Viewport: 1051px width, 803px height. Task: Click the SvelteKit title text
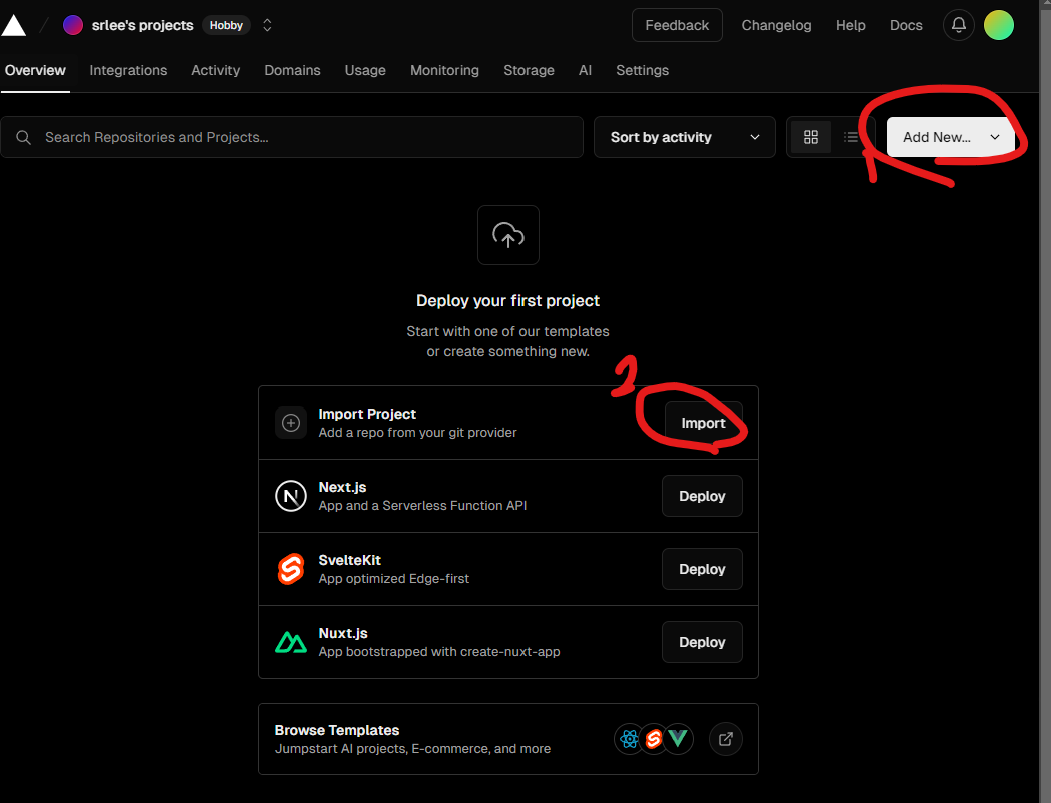[349, 560]
